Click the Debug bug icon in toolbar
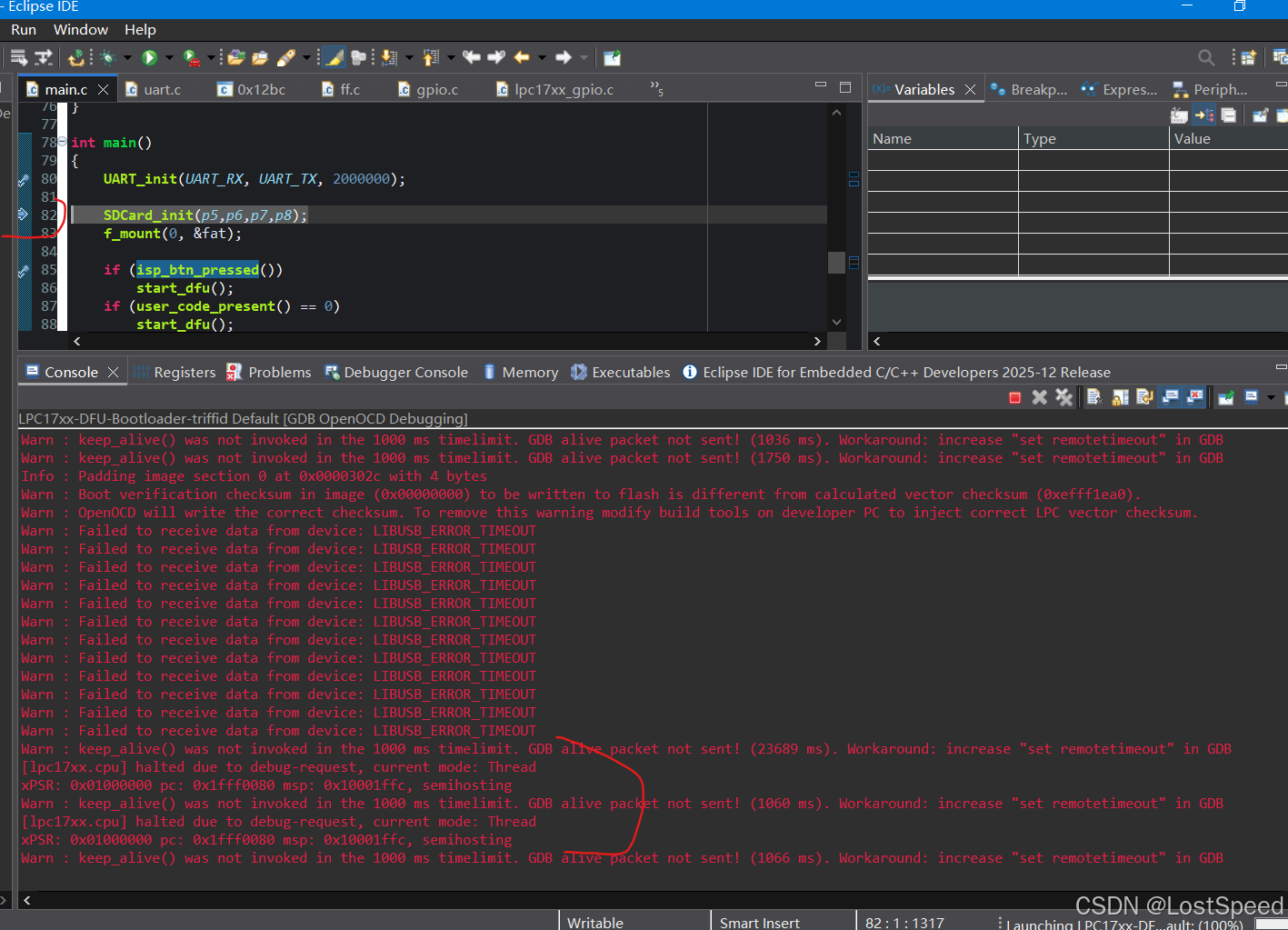This screenshot has height=930, width=1288. 108,57
